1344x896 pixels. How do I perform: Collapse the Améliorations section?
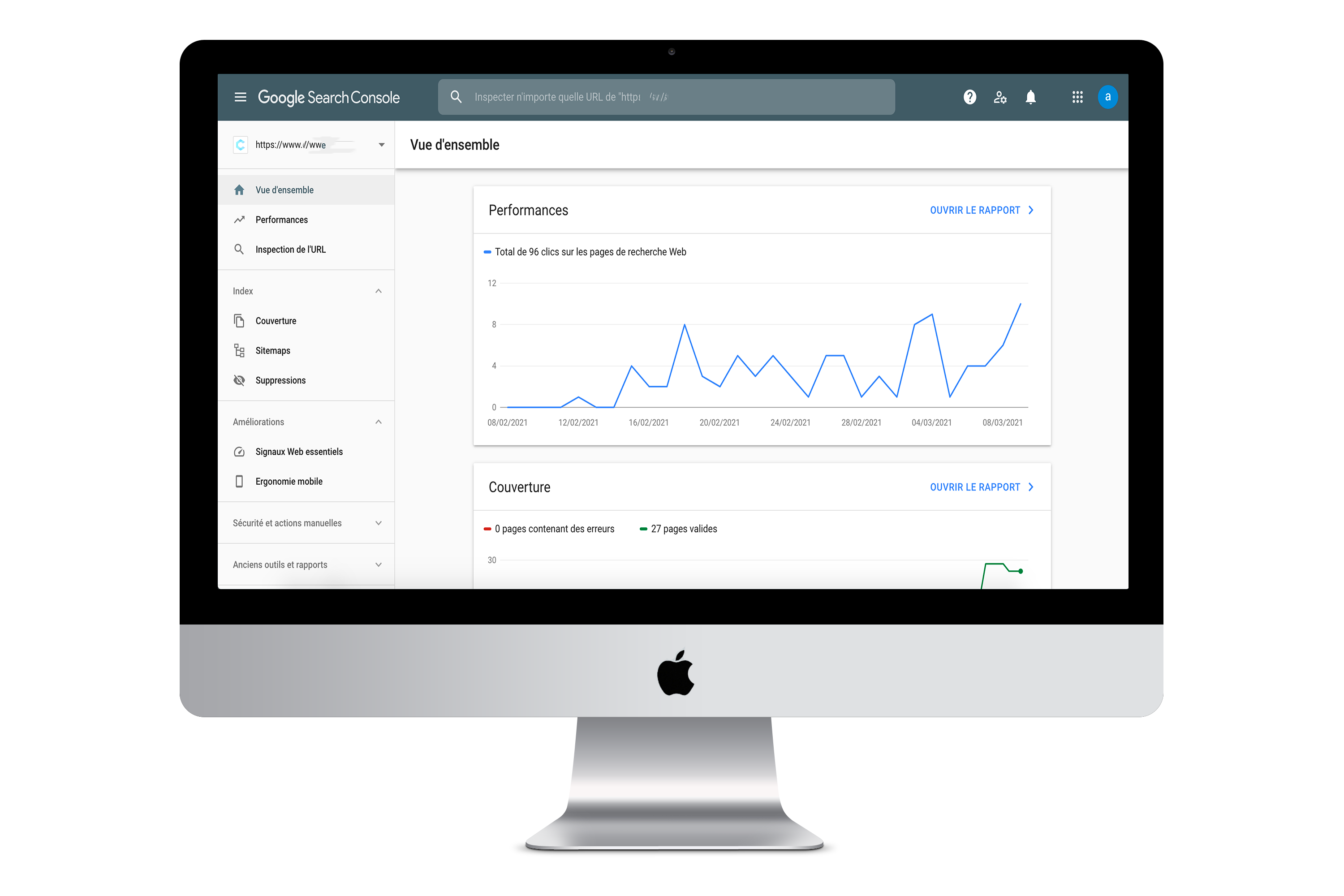click(379, 421)
